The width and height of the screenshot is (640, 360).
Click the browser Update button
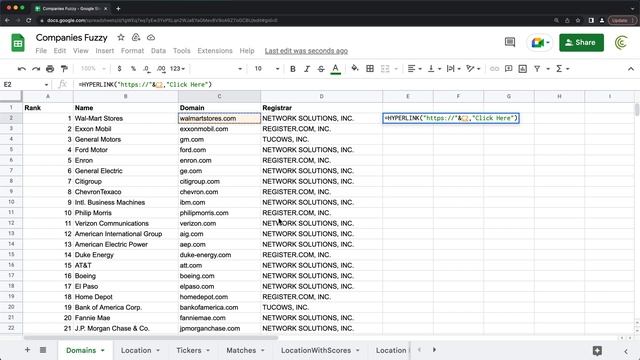coord(622,20)
